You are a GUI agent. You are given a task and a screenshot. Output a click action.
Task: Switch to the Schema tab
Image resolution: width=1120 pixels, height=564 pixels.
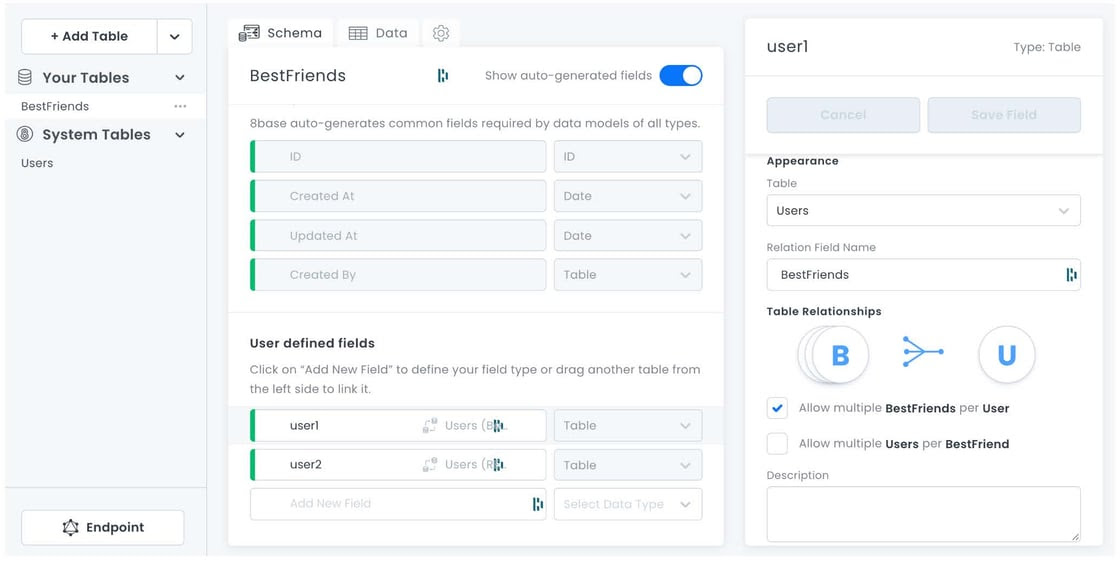click(x=281, y=33)
